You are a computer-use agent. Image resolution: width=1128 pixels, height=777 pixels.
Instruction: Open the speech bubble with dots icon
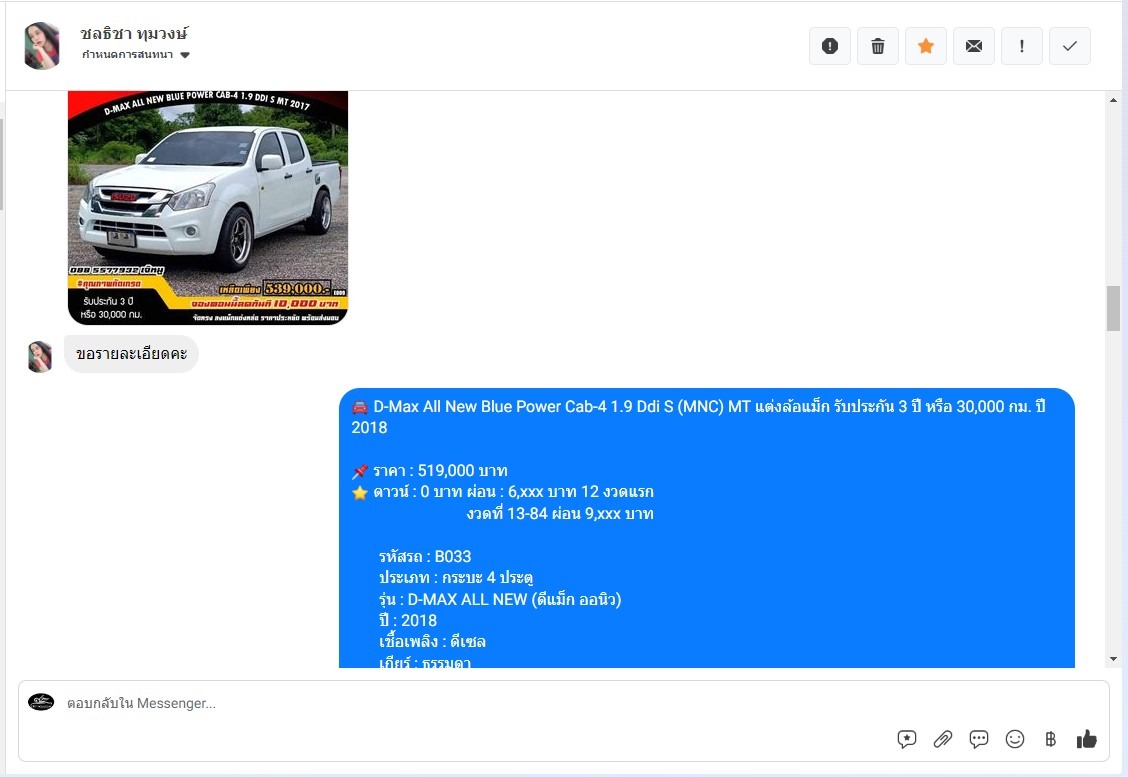pos(978,739)
